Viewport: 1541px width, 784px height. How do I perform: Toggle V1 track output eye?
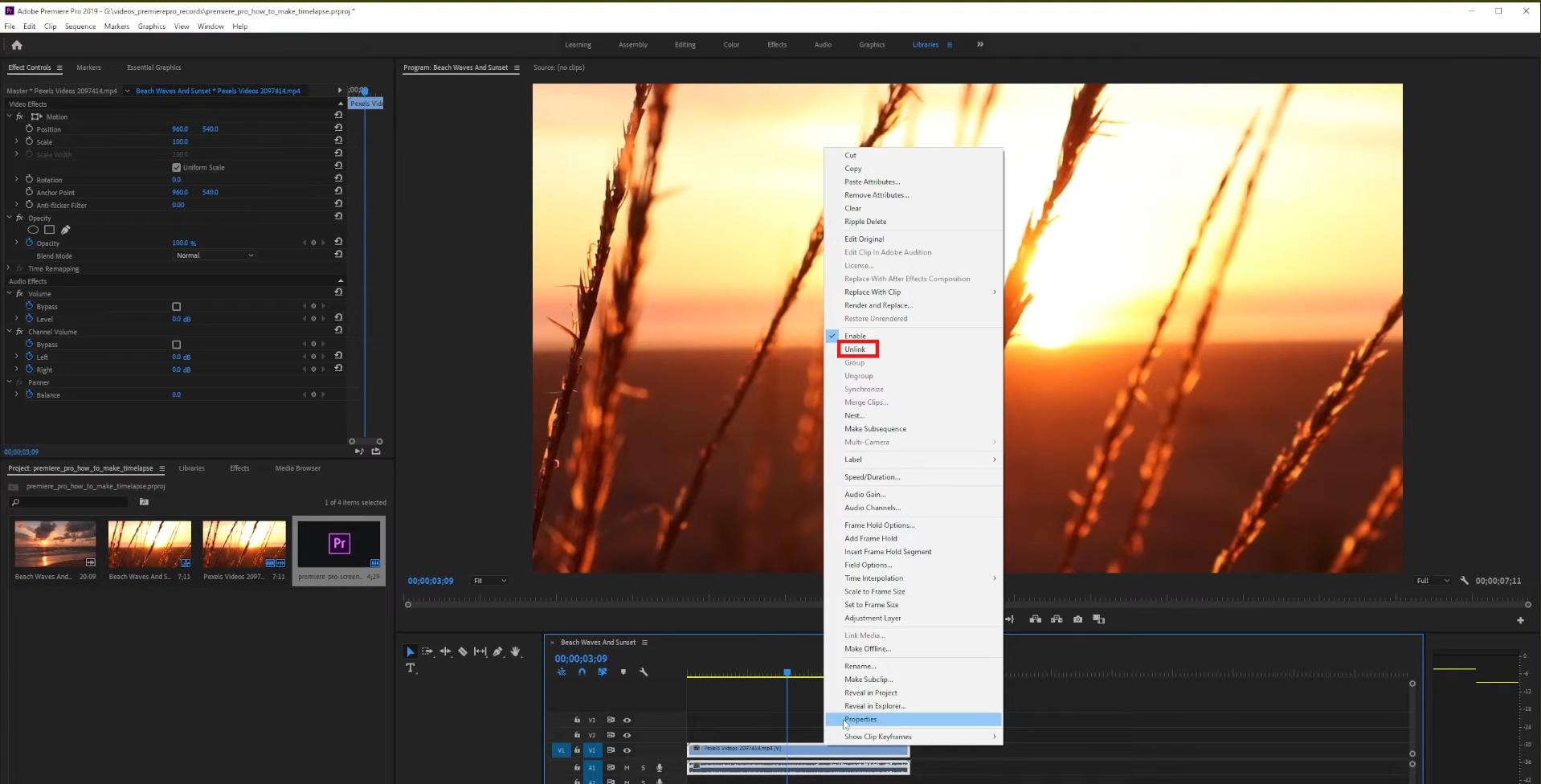coord(627,750)
